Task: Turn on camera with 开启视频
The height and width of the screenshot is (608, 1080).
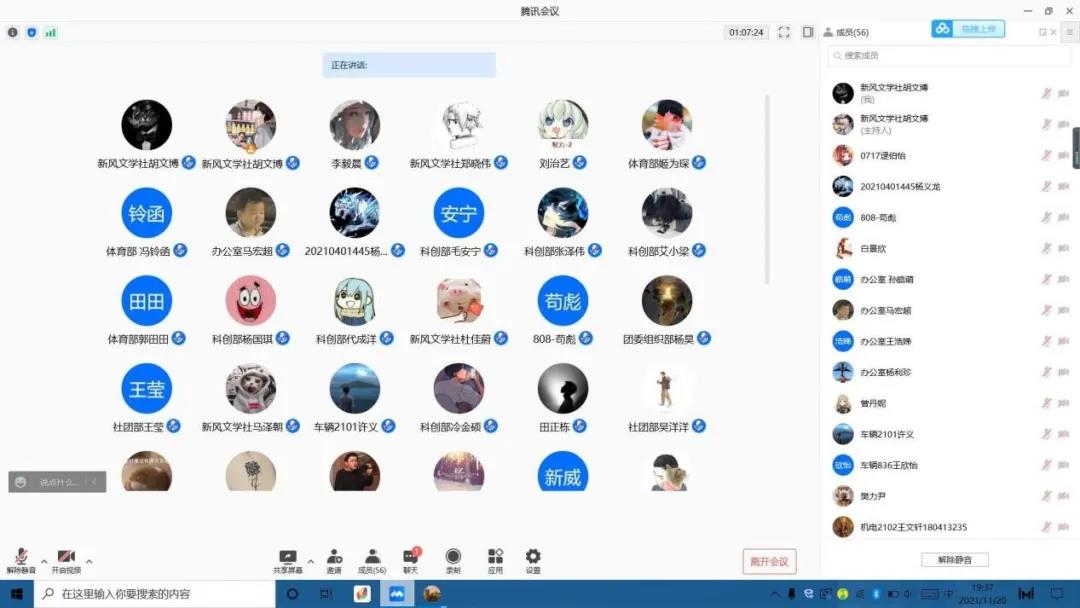Action: tap(66, 560)
